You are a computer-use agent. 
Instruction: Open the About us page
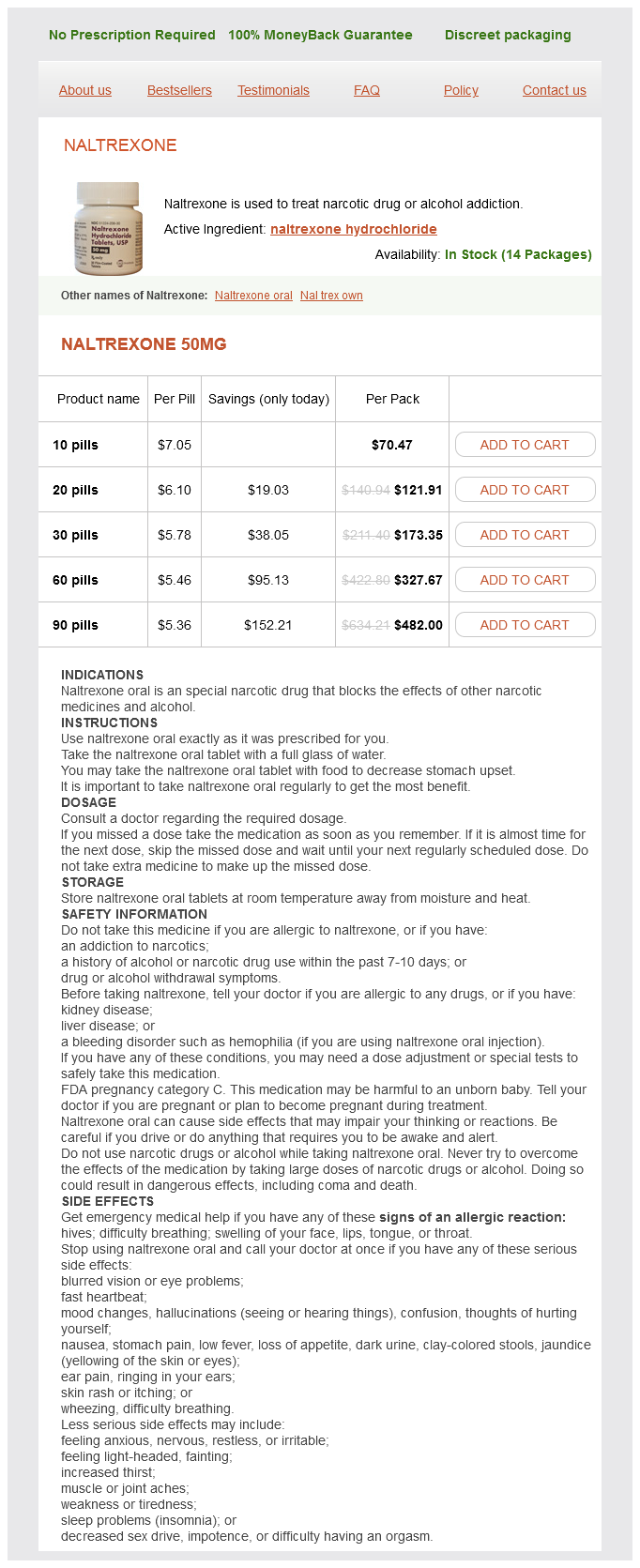tap(85, 90)
